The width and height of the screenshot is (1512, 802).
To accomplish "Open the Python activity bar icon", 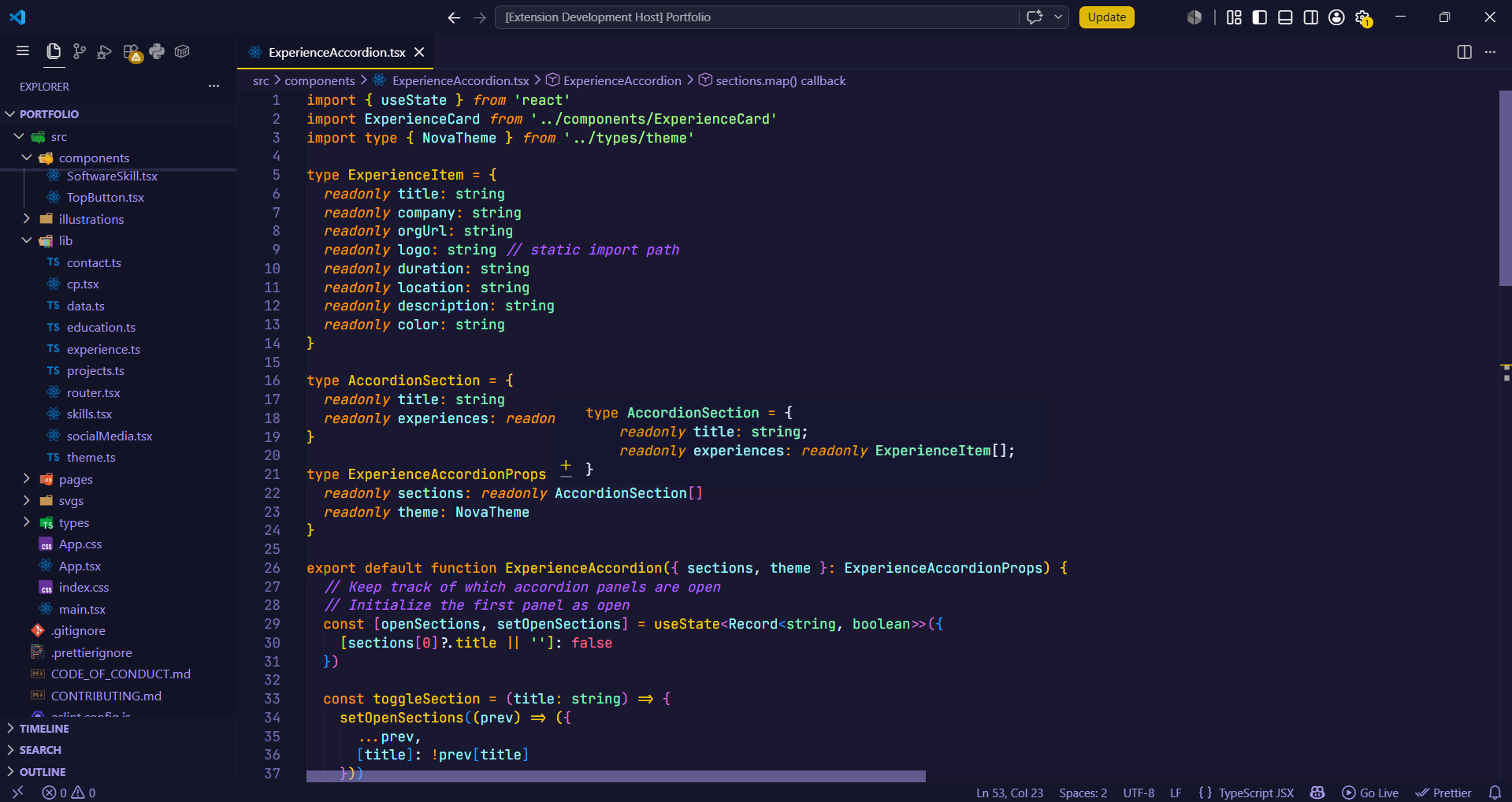I will (157, 51).
